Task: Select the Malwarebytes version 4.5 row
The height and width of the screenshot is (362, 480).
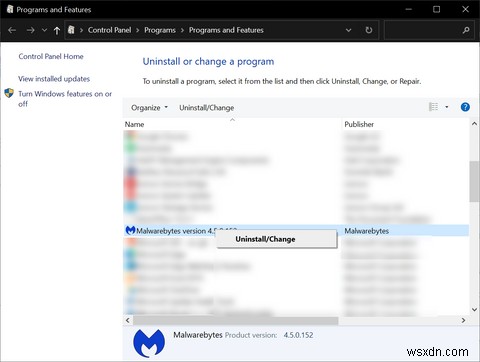Action: tap(296, 231)
